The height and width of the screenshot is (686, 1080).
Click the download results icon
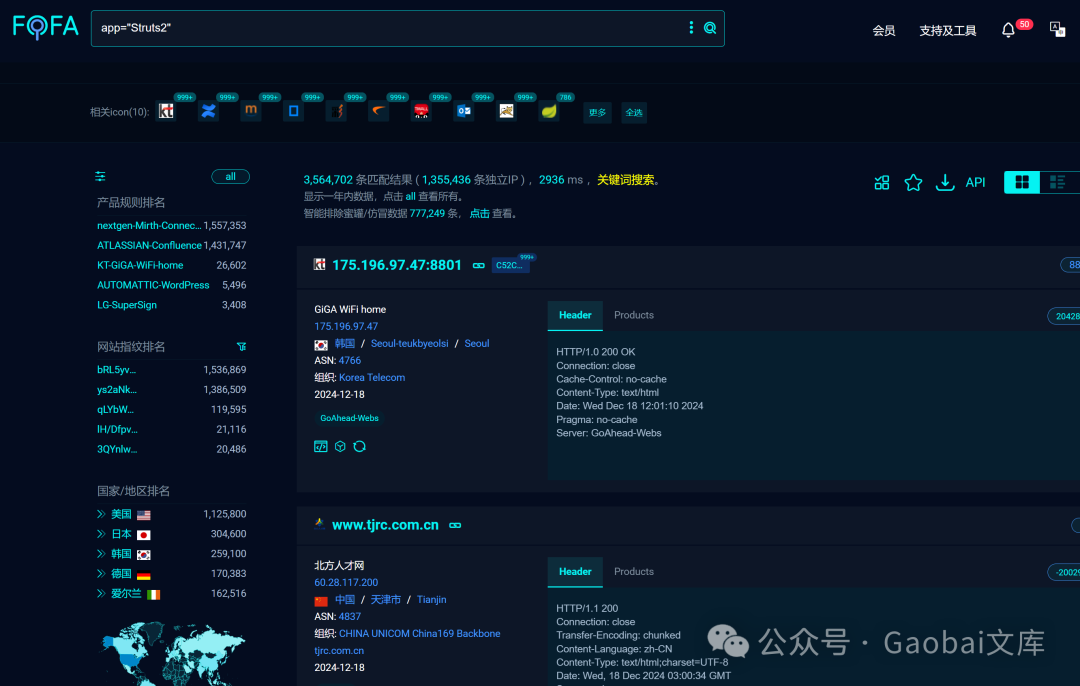945,183
